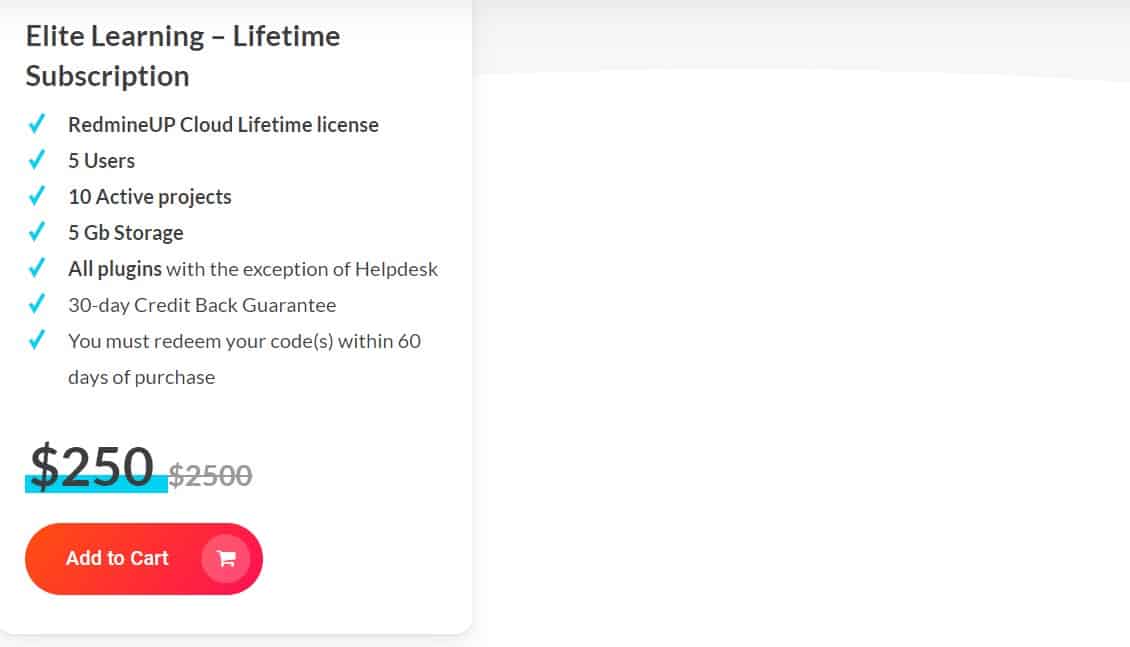Select the checkmark beside All plugins

click(x=37, y=267)
